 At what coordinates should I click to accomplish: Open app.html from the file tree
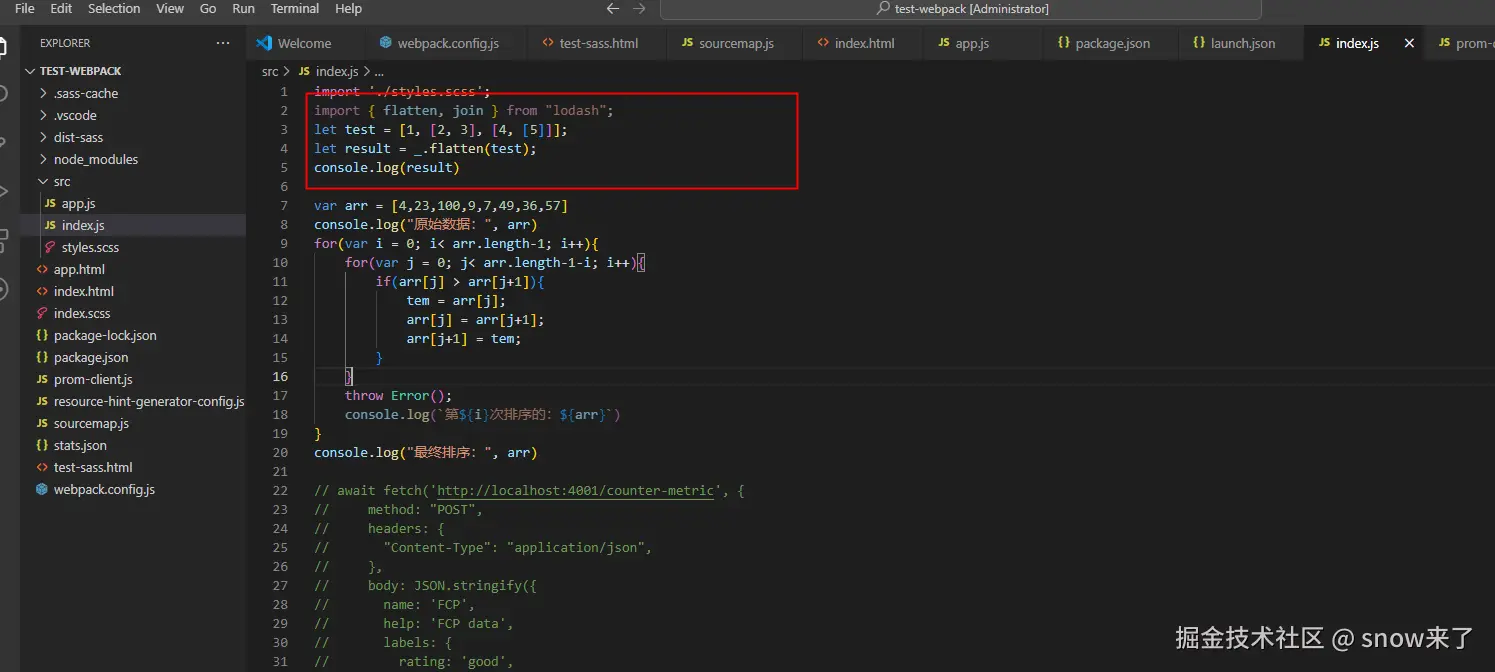coord(133,269)
